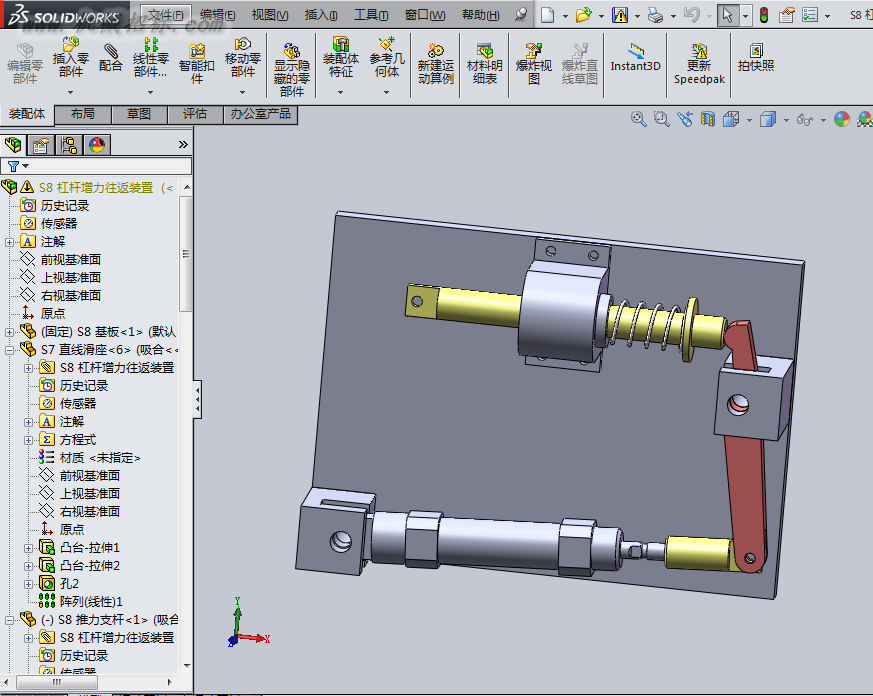Select 移动零部件 (Move Component) tool
The width and height of the screenshot is (873, 696).
(243, 57)
